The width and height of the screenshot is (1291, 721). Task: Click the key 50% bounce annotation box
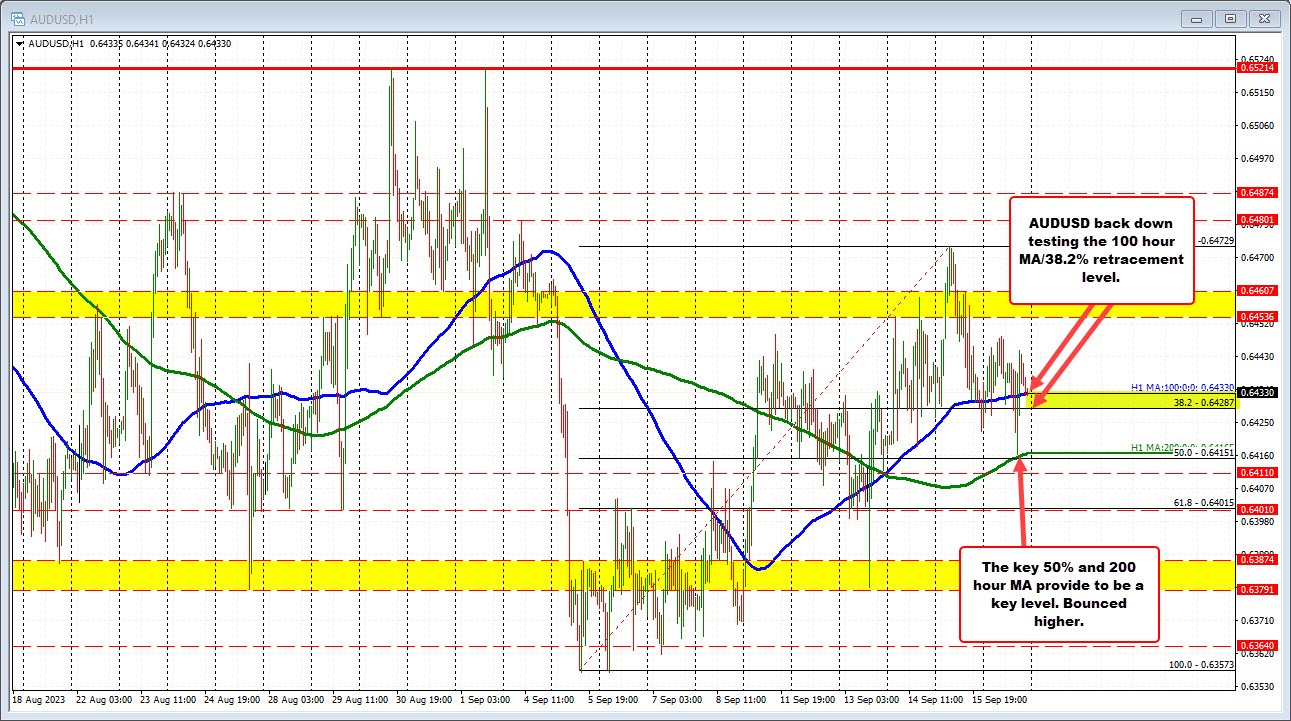pos(1058,595)
